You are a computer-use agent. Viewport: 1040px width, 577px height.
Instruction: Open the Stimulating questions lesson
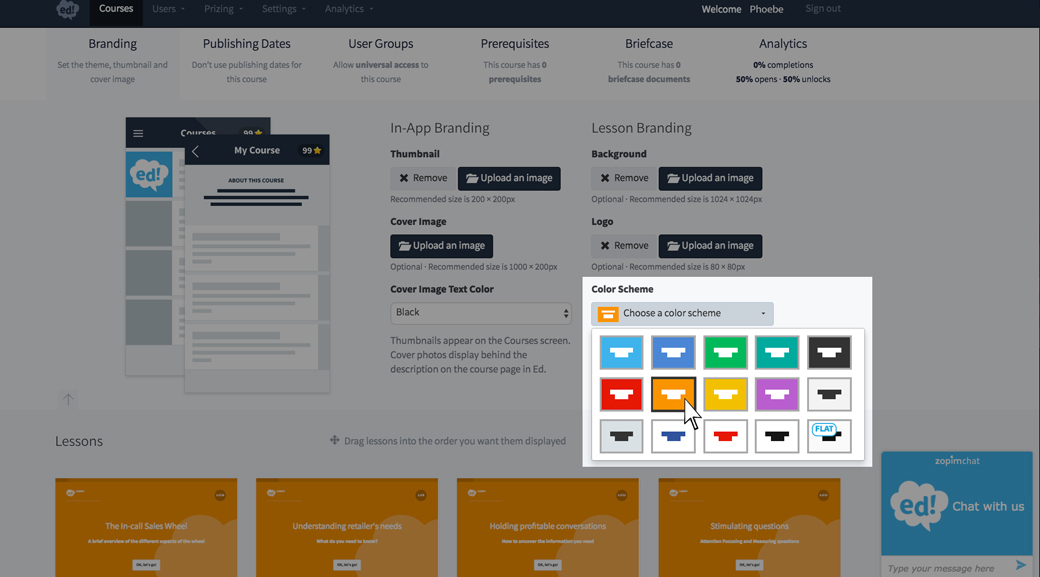(x=749, y=527)
